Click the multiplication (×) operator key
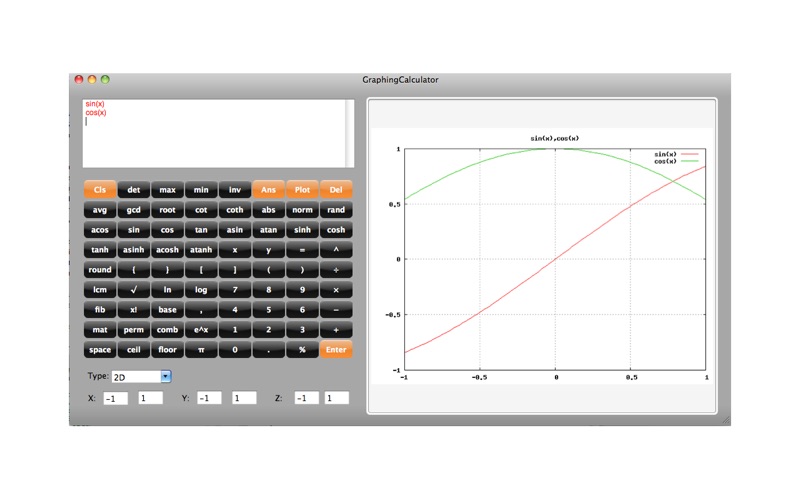This screenshot has width=800, height=500. tap(336, 290)
